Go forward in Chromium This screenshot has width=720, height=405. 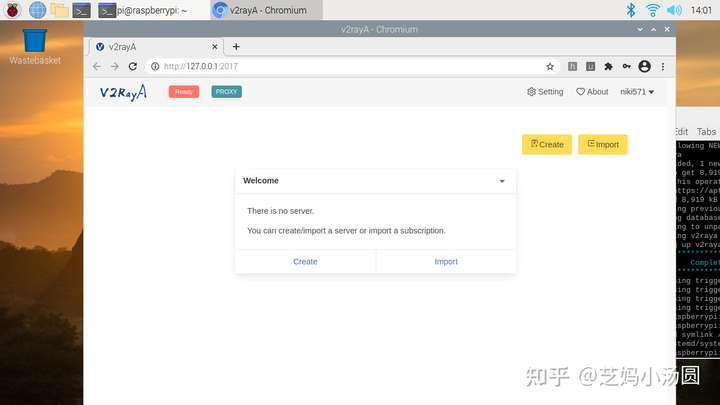[114, 67]
